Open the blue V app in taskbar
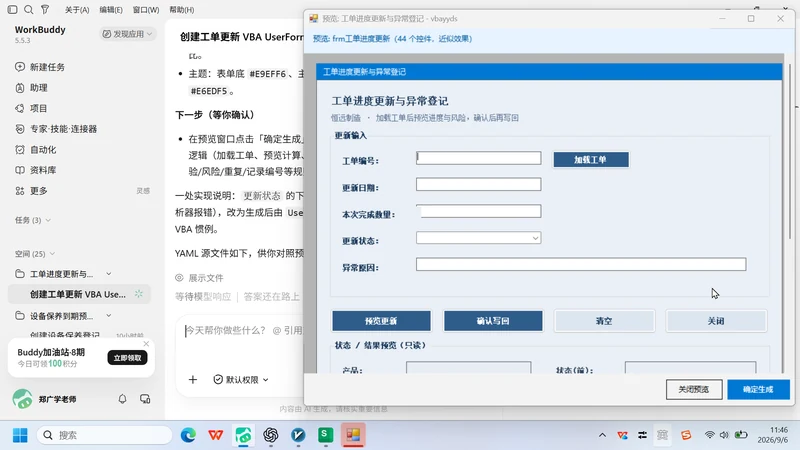The image size is (800, 450). click(x=298, y=435)
